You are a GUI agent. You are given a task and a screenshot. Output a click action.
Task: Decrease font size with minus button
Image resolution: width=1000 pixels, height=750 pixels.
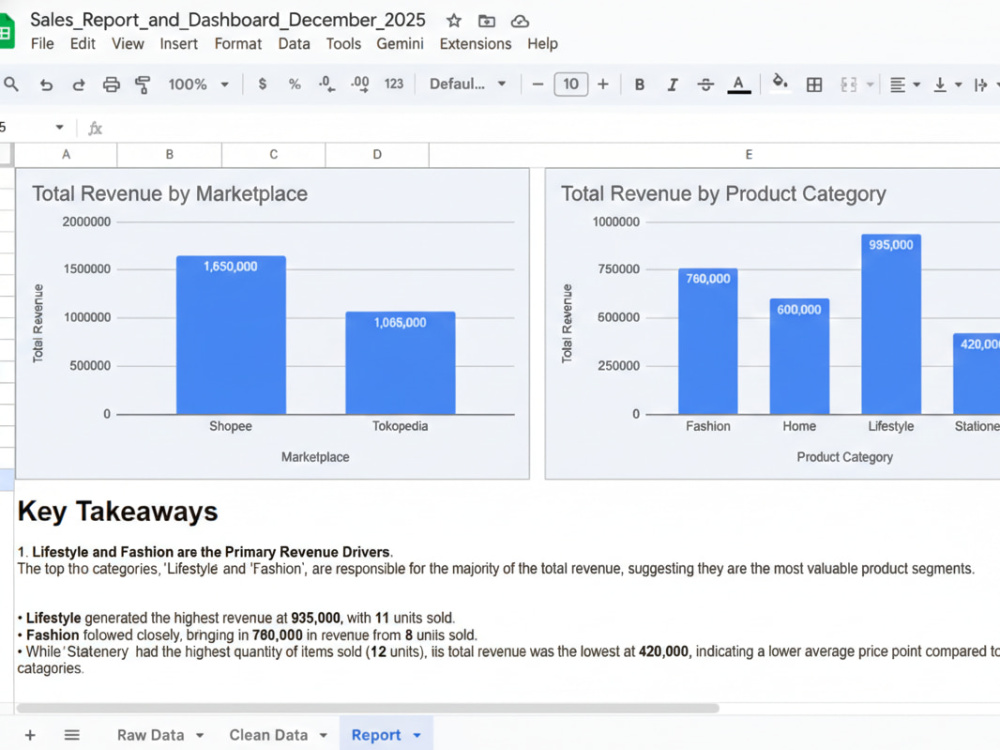tap(538, 84)
